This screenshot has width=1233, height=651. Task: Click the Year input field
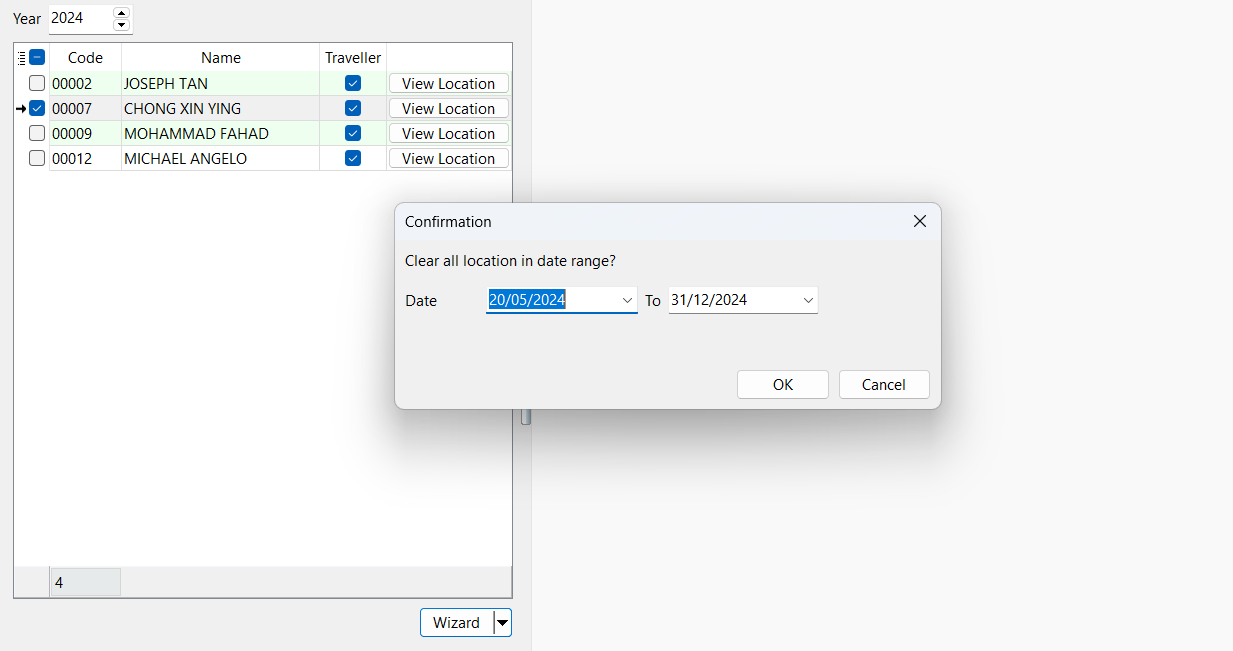(x=78, y=18)
